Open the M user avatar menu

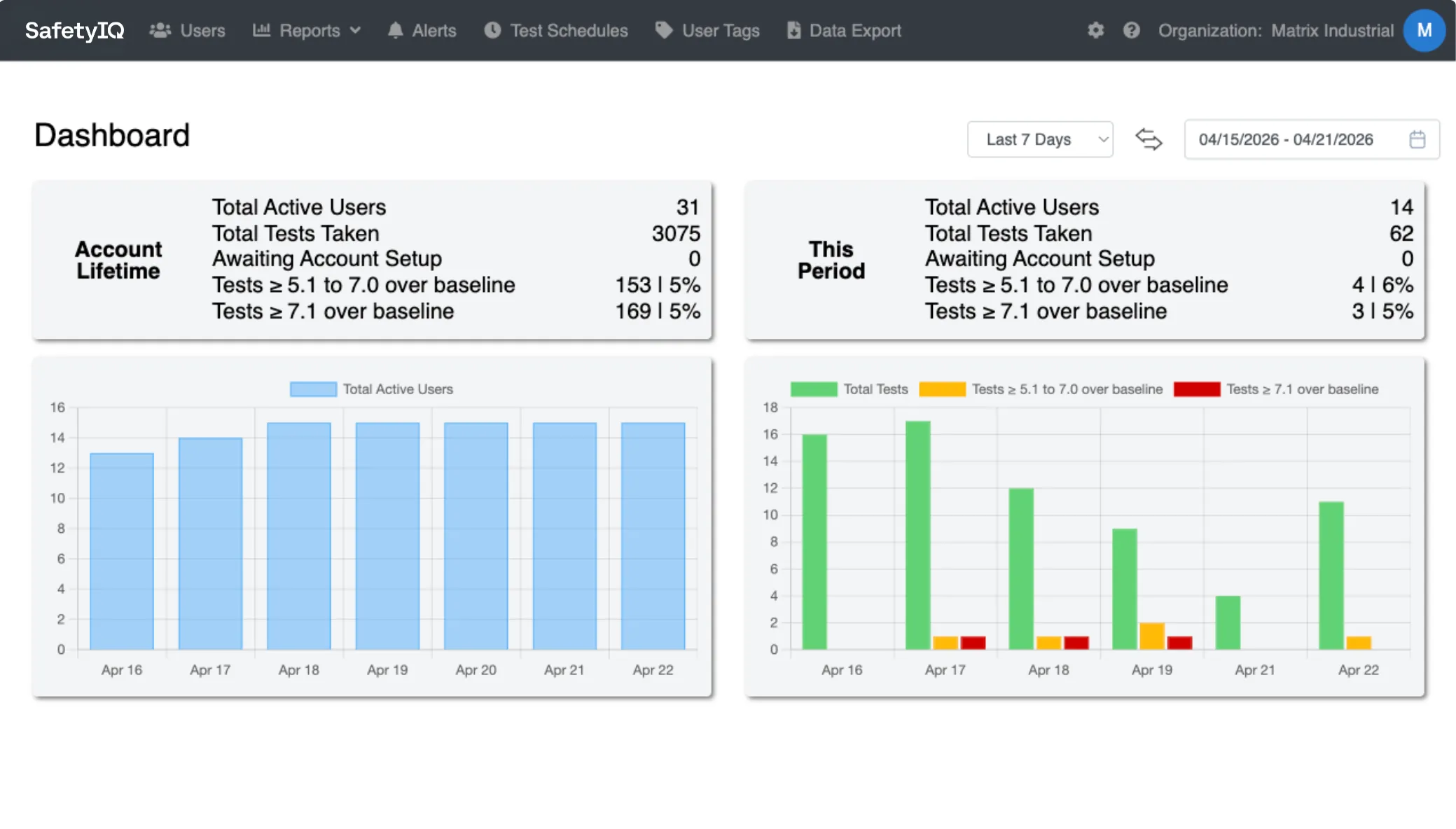[1424, 30]
